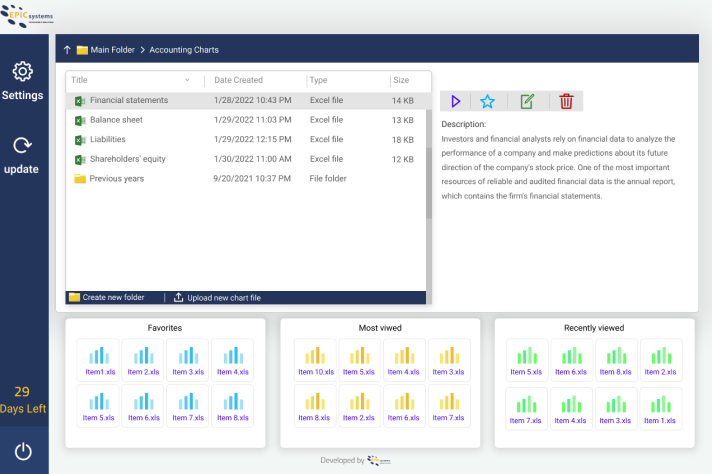
Task: Navigate to Main Folder breadcrumb
Action: pos(111,50)
